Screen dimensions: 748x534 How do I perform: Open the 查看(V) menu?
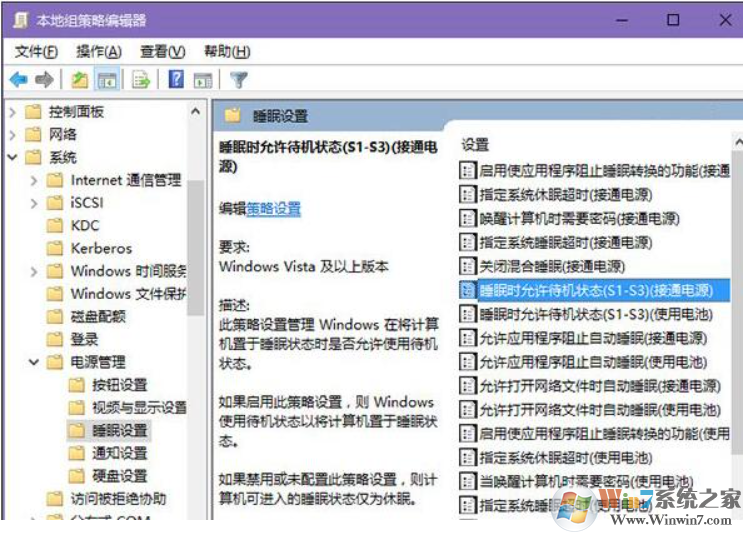(163, 52)
